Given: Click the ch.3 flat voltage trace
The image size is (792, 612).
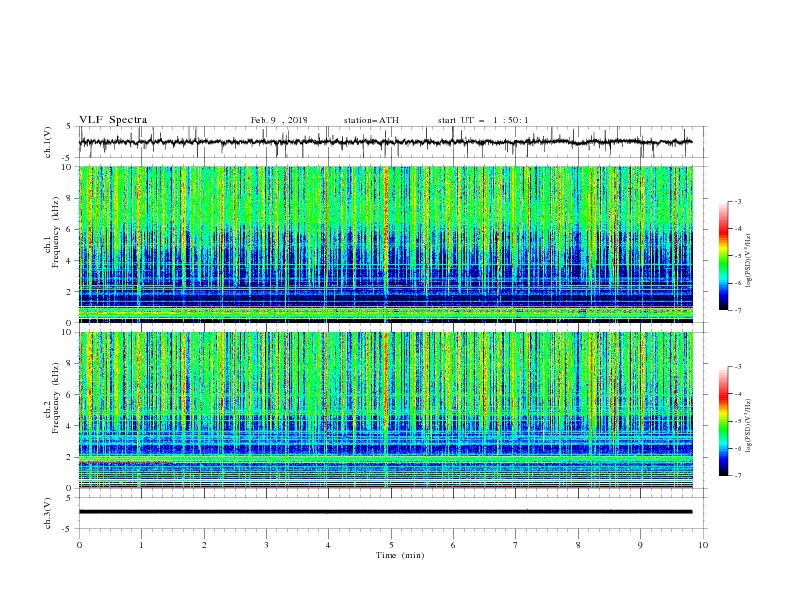Looking at the screenshot, I should (x=385, y=512).
